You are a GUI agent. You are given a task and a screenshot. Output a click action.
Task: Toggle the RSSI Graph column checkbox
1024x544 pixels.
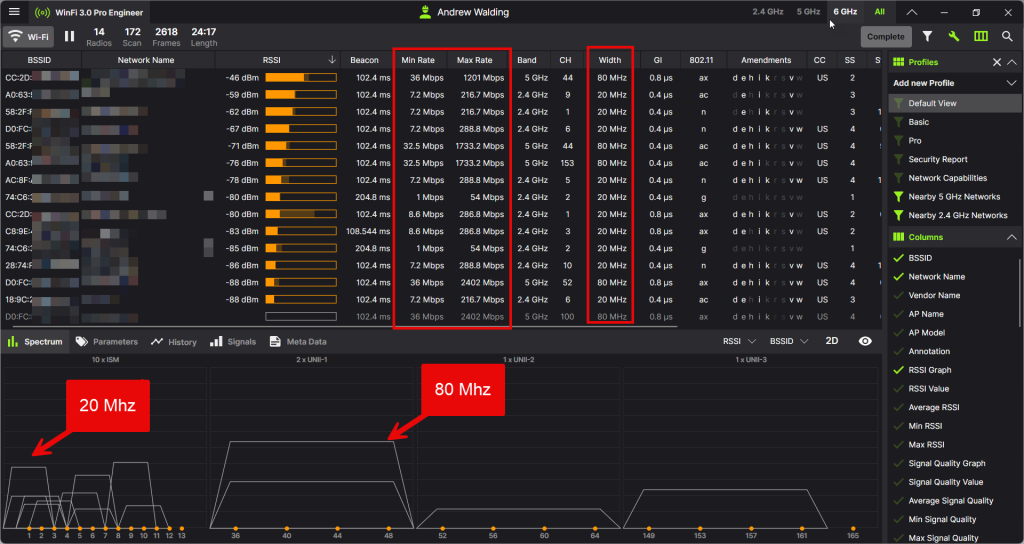pyautogui.click(x=897, y=370)
